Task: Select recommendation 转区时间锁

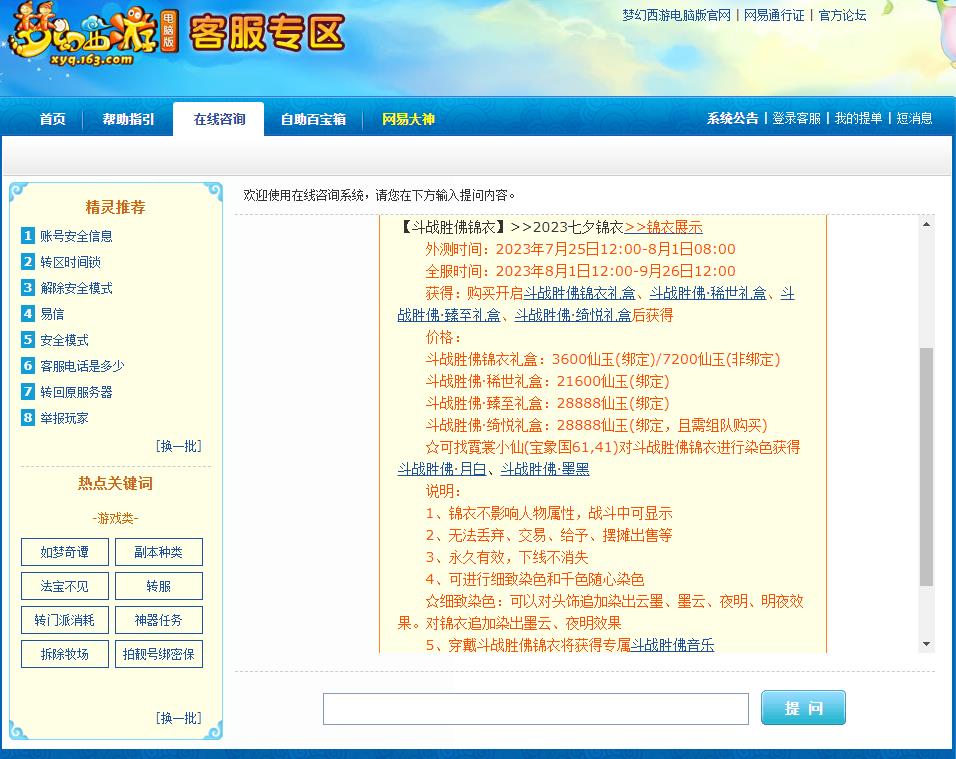Action: pyautogui.click(x=70, y=262)
